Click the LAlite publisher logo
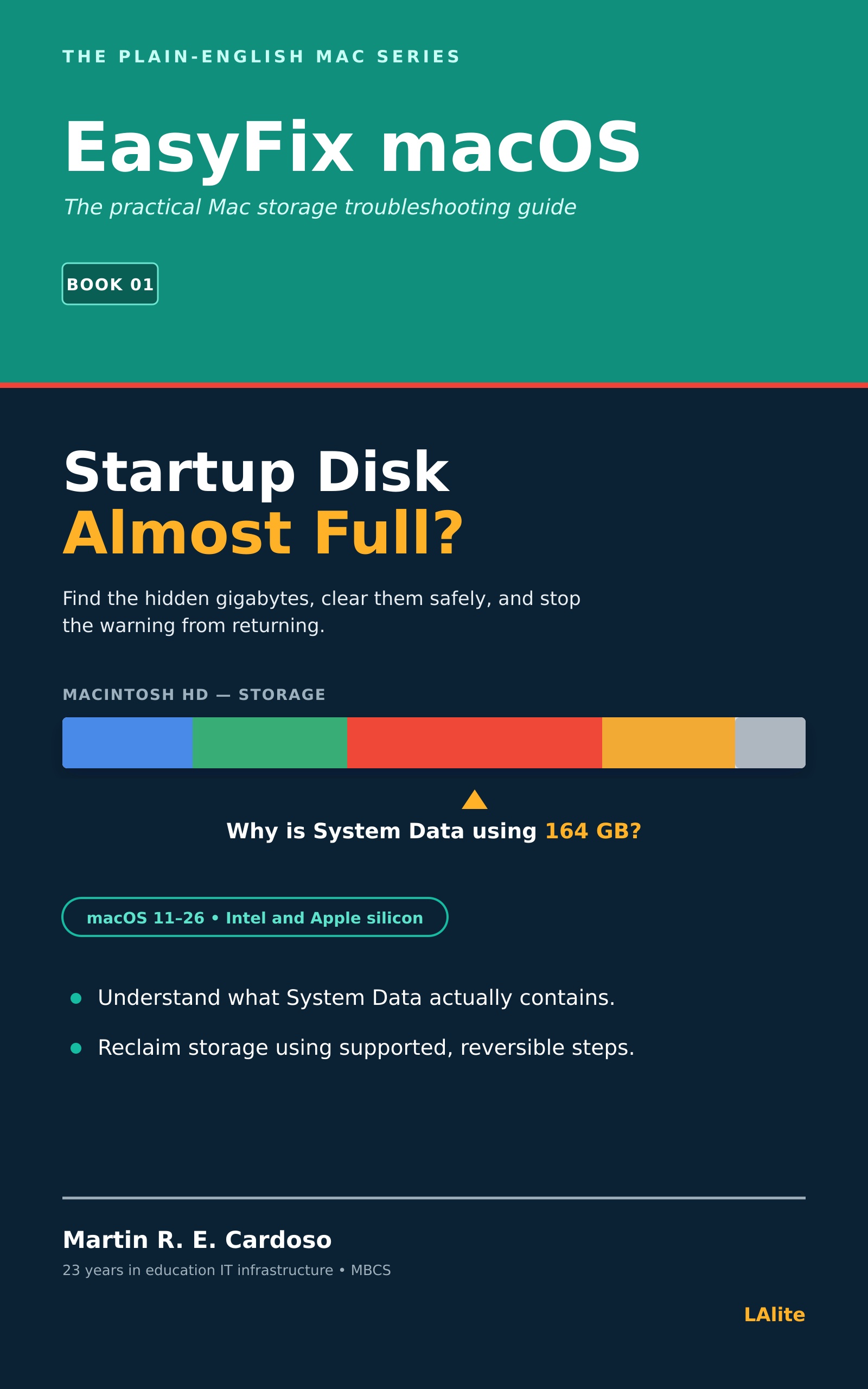Image resolution: width=868 pixels, height=1389 pixels. 775,1314
